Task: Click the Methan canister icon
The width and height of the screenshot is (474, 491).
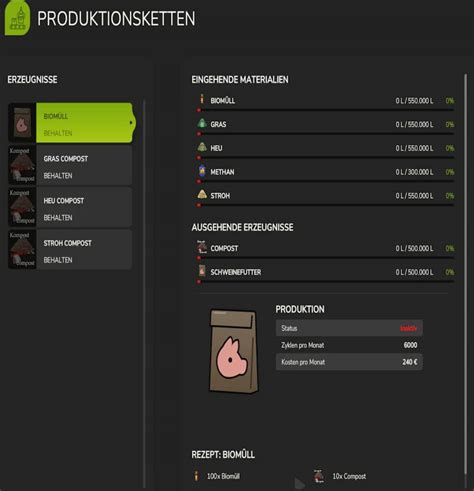Action: click(x=202, y=171)
